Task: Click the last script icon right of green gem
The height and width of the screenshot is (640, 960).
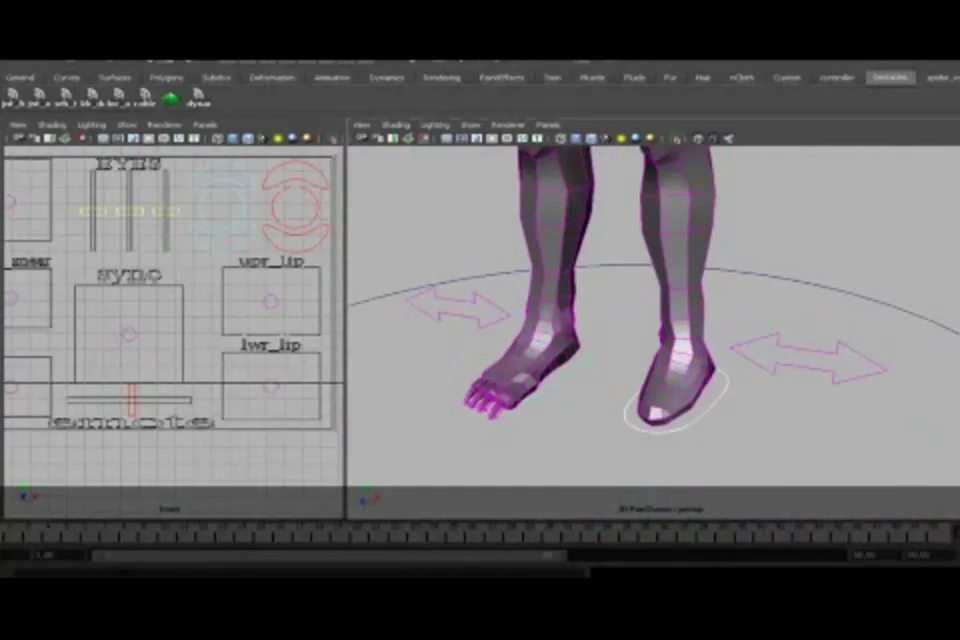Action: click(198, 97)
